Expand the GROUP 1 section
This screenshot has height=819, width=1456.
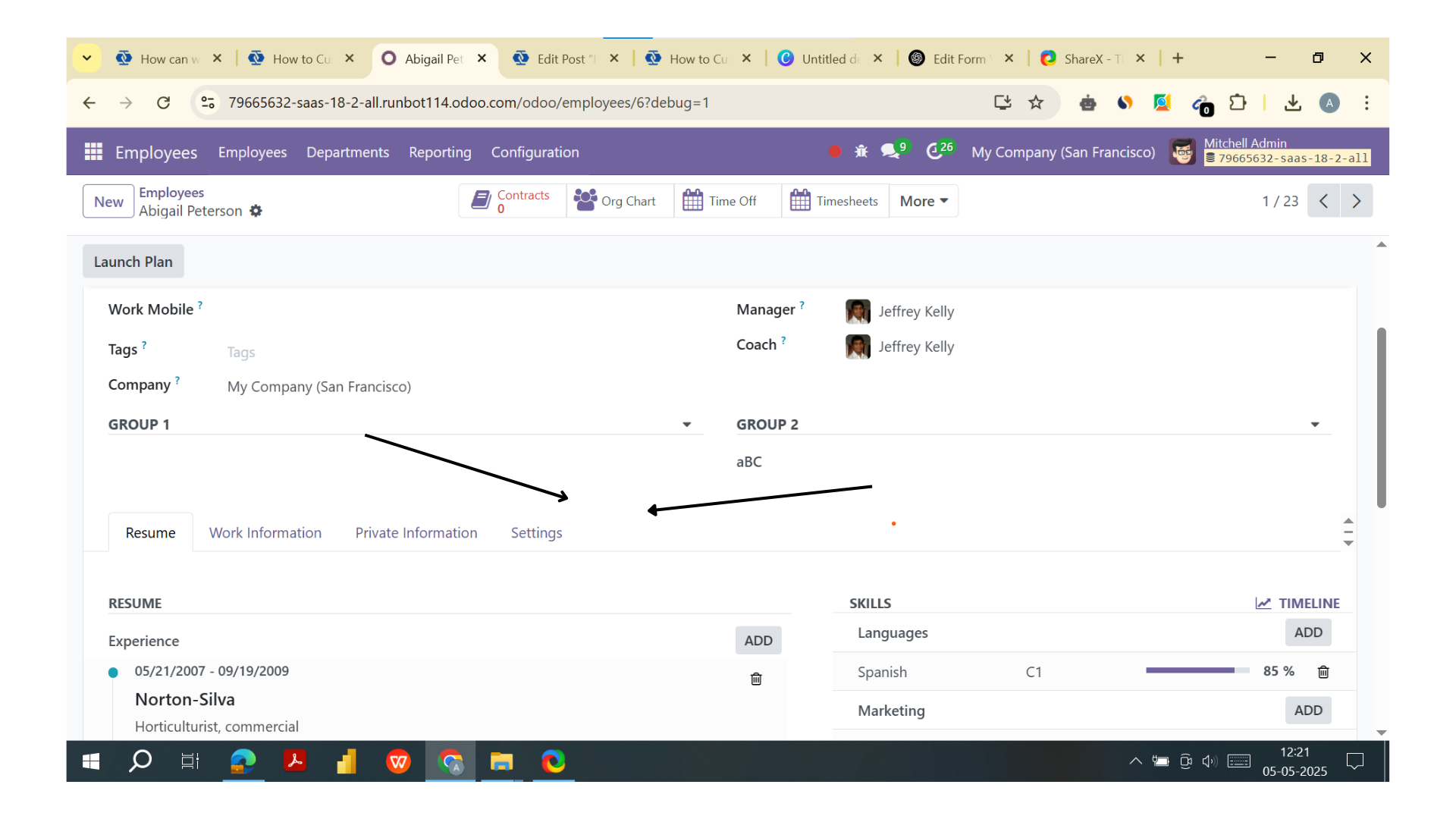[686, 424]
